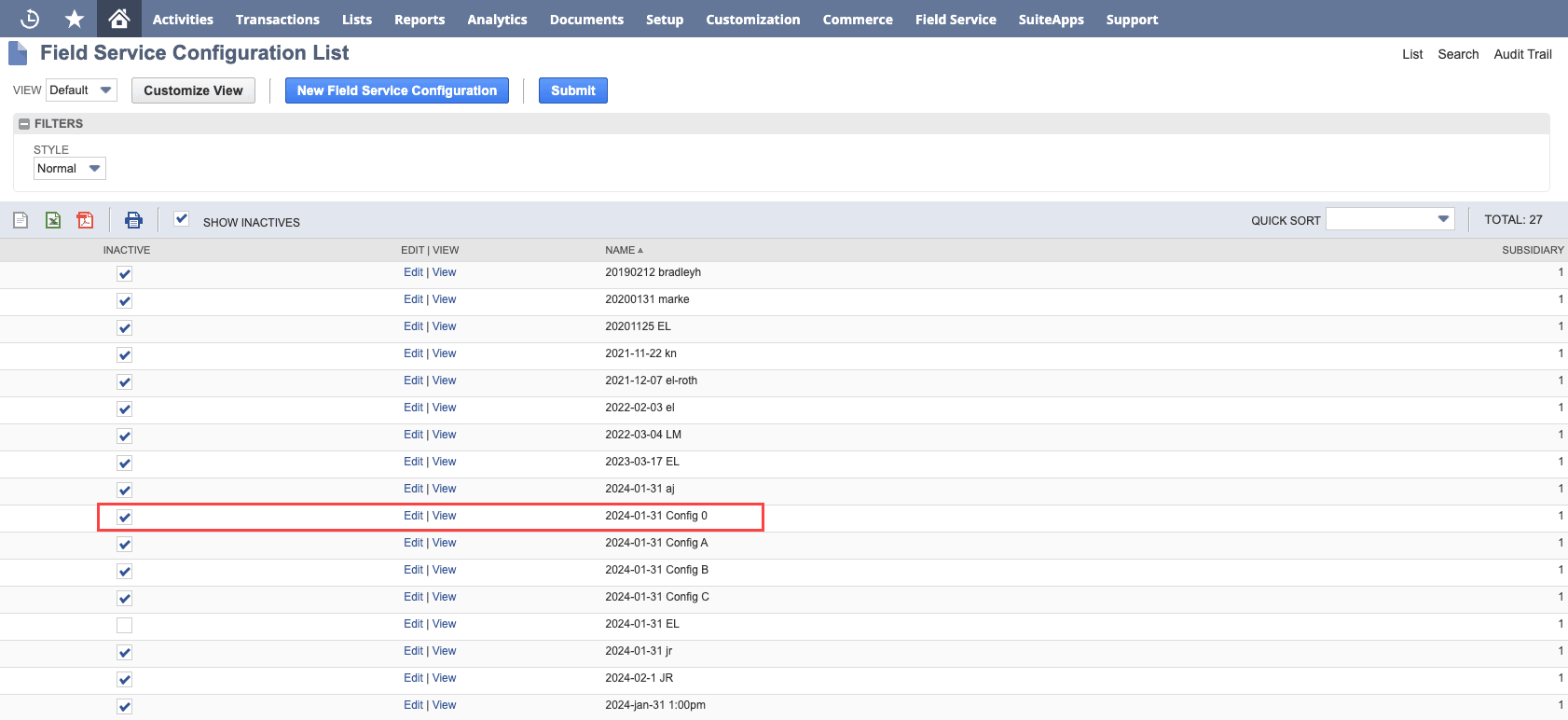The width and height of the screenshot is (1568, 720).
Task: View the 2021-12-07 el-roth configuration
Action: [x=445, y=381]
